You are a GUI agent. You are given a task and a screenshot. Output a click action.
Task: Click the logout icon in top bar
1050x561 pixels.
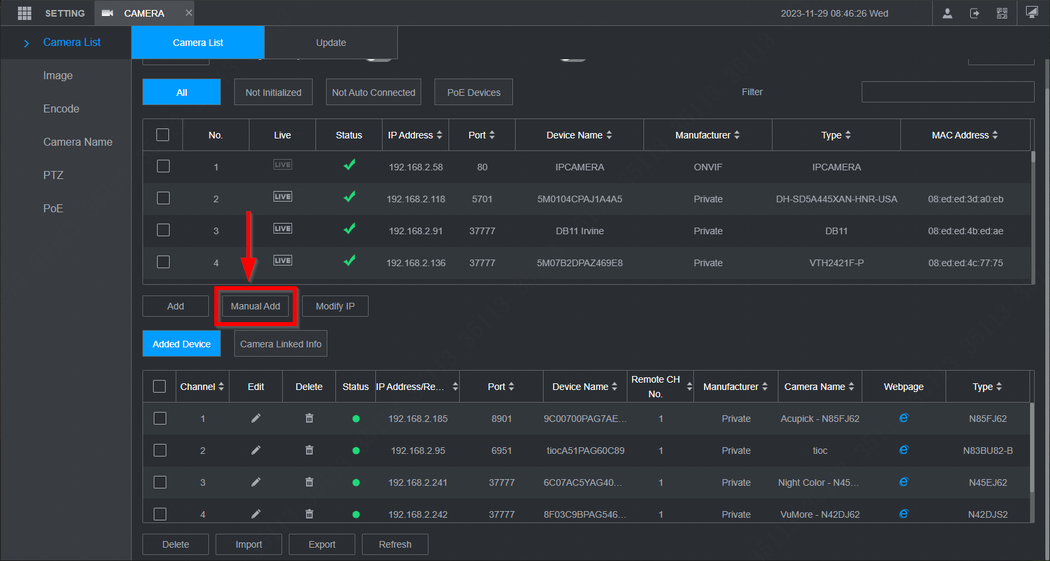coord(974,13)
